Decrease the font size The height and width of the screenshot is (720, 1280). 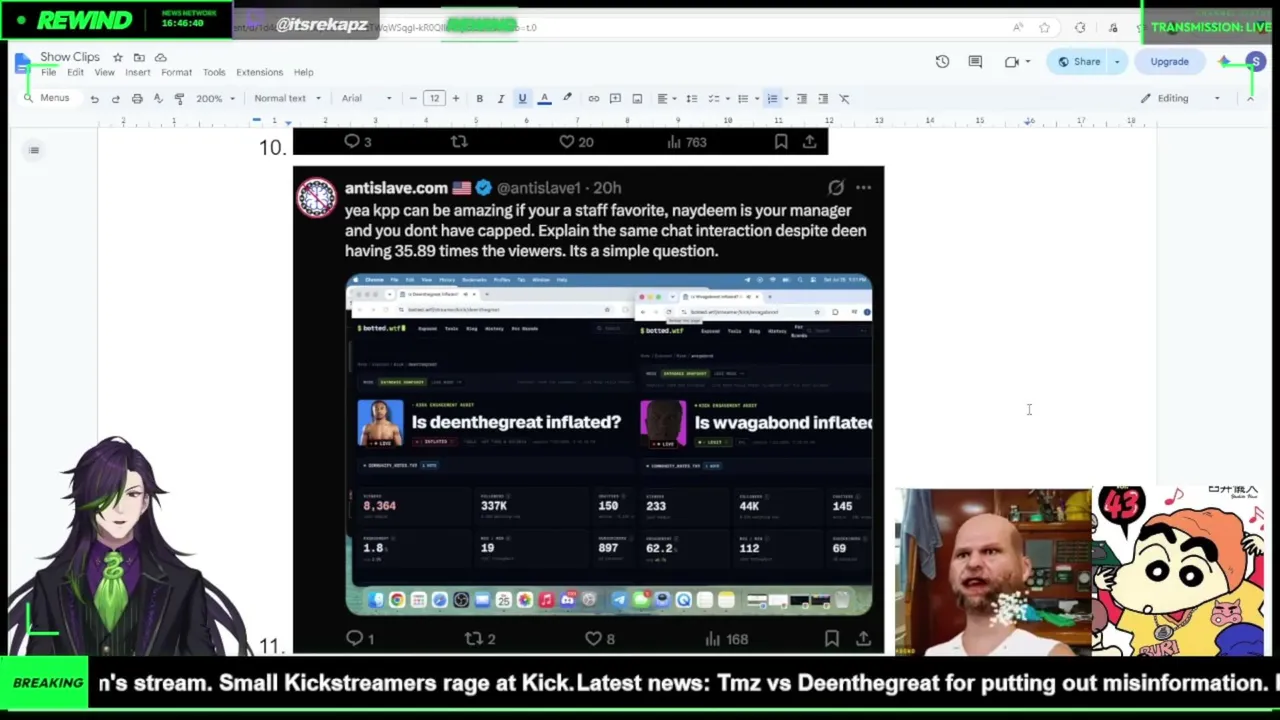coord(413,99)
